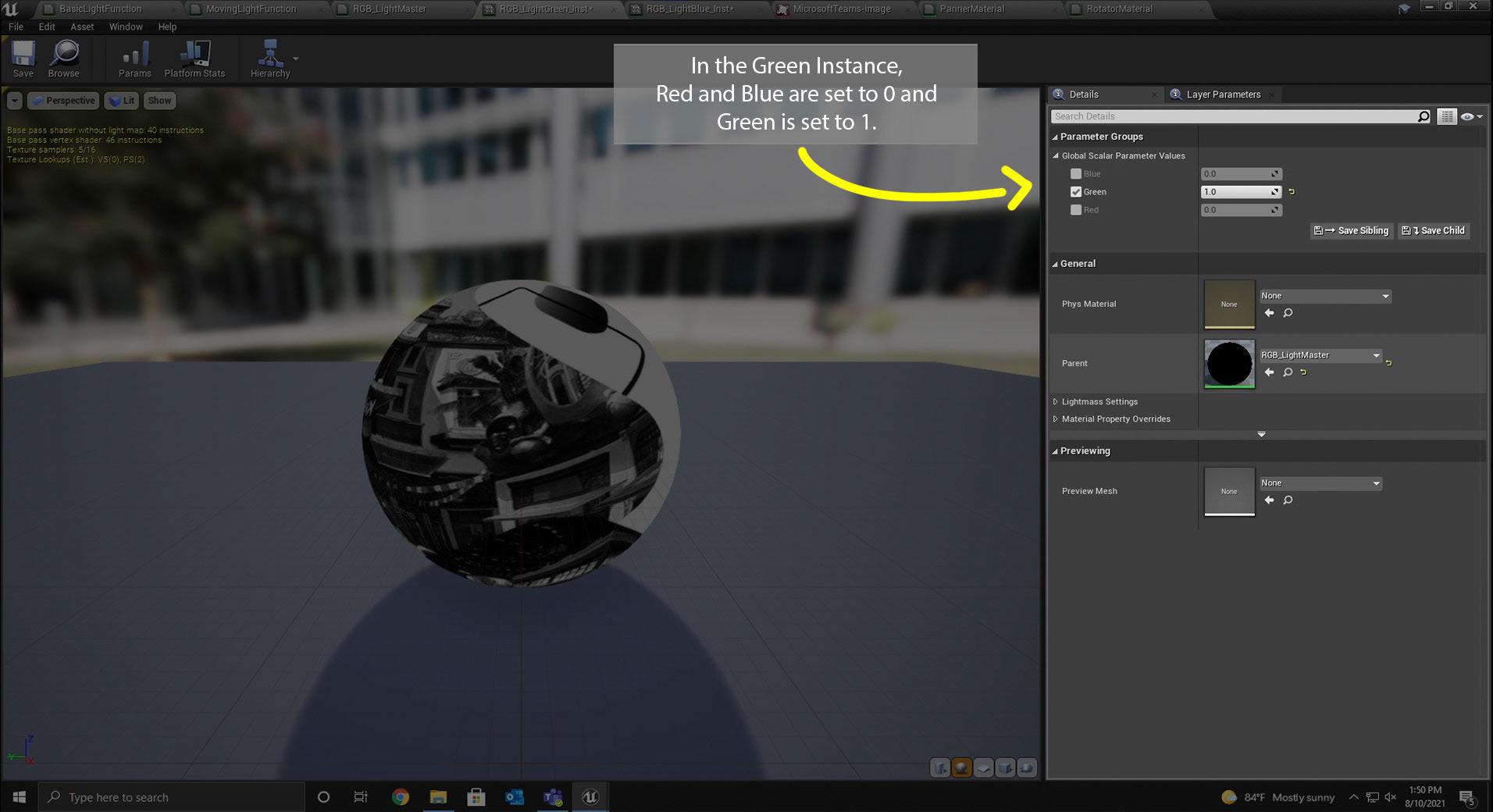This screenshot has height=812, width=1493.
Task: Select plane preview mesh shape
Action: [x=984, y=768]
